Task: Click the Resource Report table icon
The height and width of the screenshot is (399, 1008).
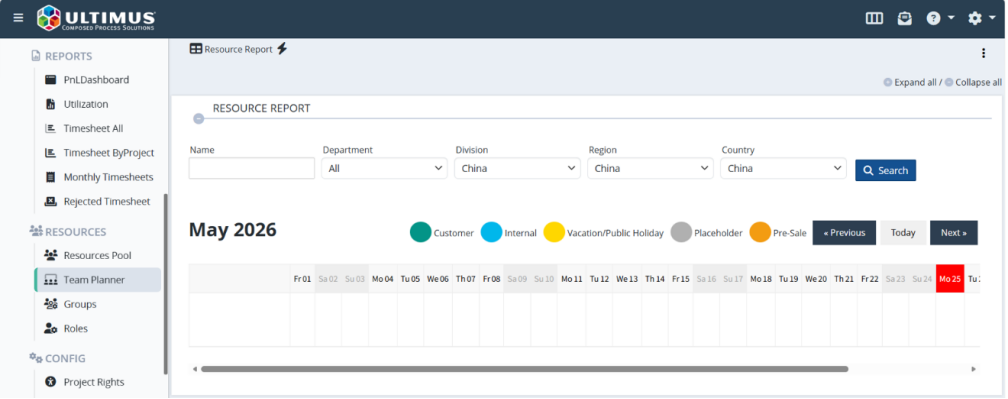Action: pos(196,49)
